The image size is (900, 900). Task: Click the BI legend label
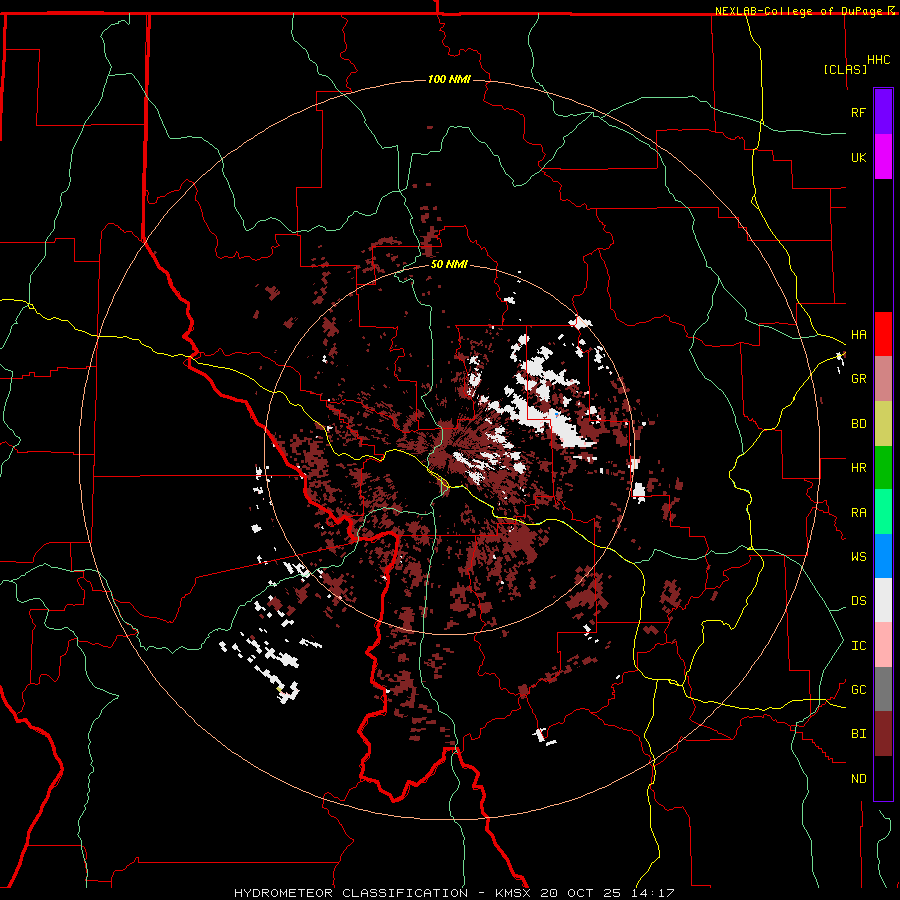click(858, 734)
